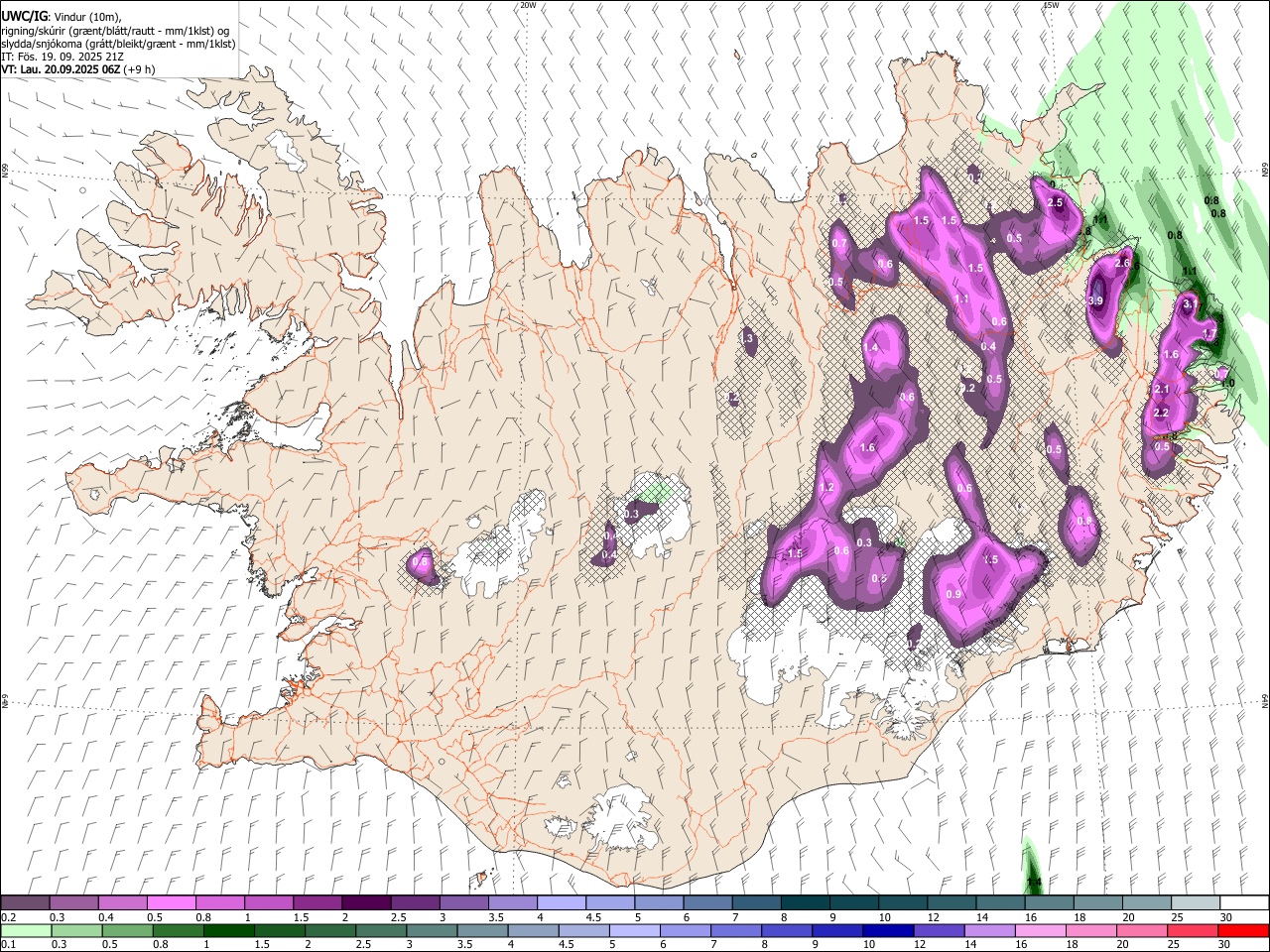Click the 0.4 value in the northeast snow band
This screenshot has width=1270, height=952.
tap(988, 346)
